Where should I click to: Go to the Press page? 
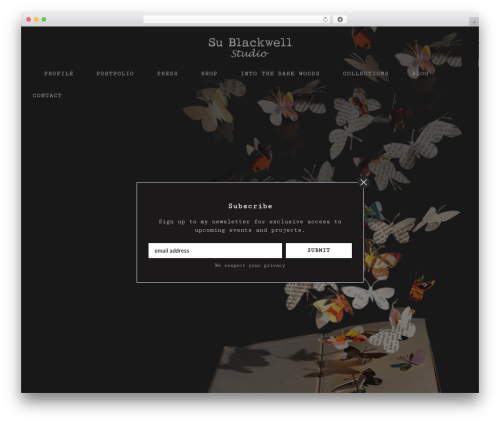tap(167, 73)
